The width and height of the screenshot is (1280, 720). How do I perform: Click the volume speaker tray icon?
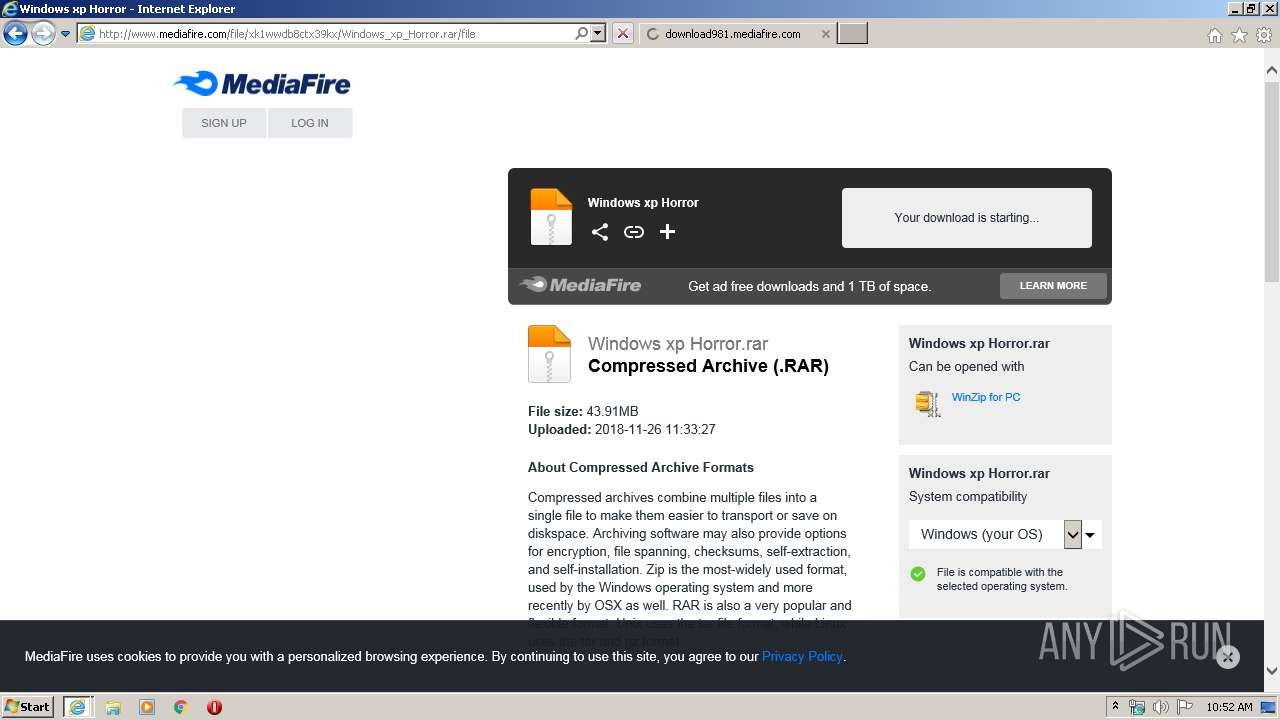1161,707
